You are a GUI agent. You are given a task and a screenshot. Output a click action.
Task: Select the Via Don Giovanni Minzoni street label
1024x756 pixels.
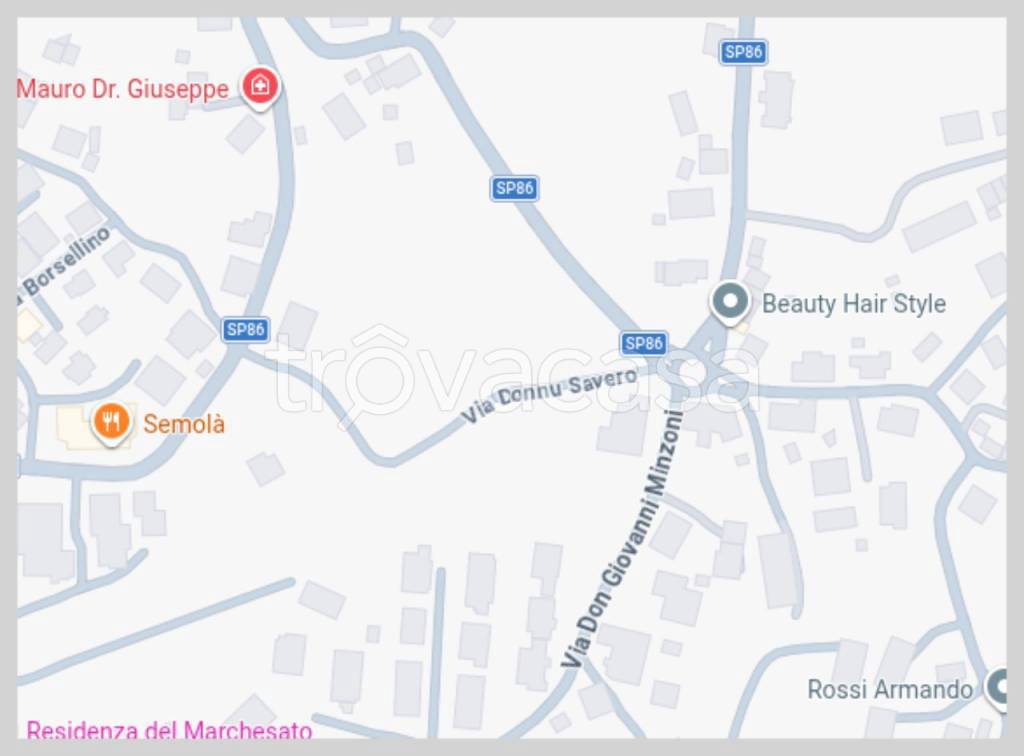point(622,539)
